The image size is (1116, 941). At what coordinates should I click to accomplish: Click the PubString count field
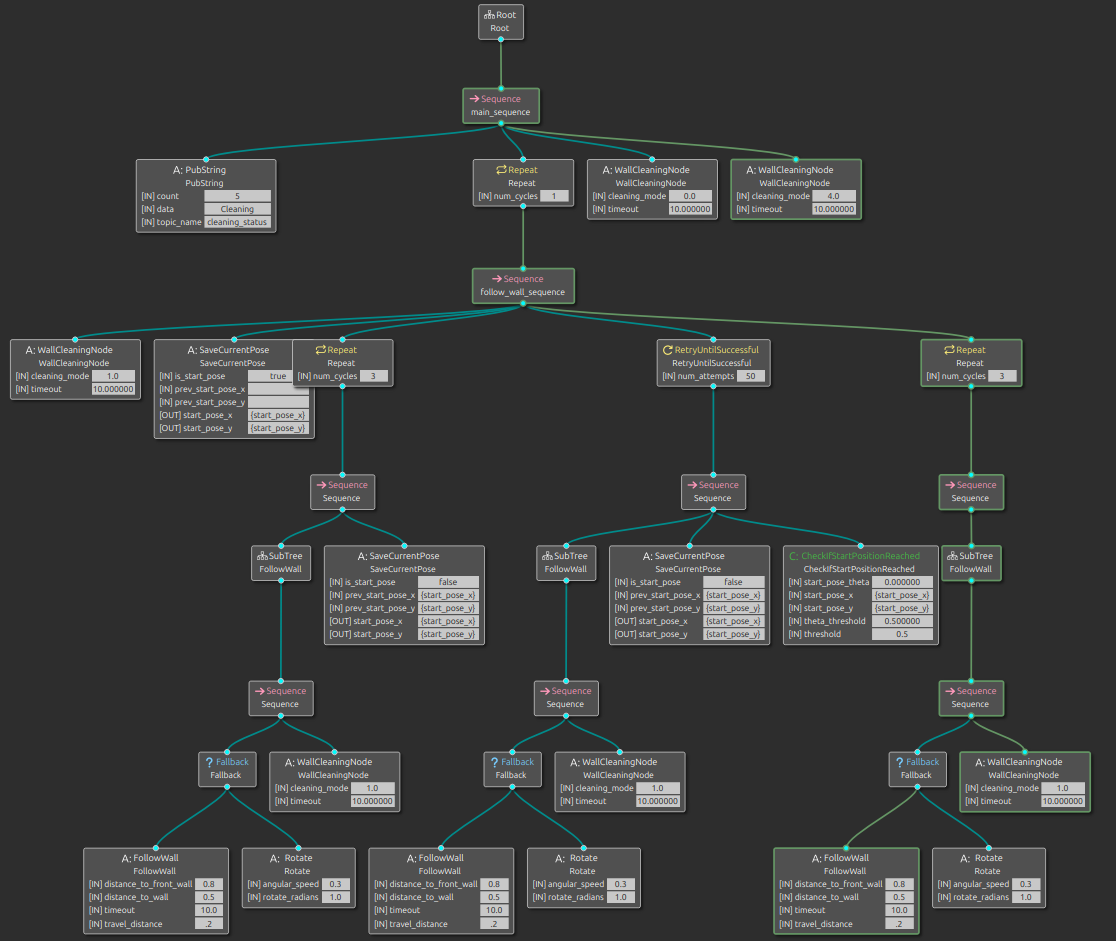237,196
